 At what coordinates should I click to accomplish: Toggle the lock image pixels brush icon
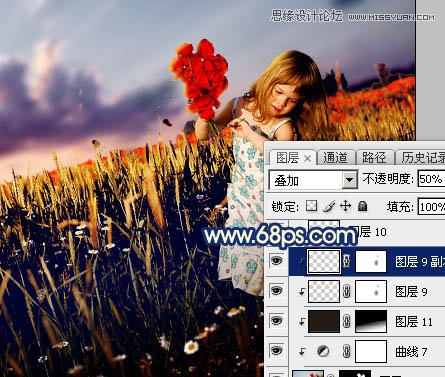(329, 206)
